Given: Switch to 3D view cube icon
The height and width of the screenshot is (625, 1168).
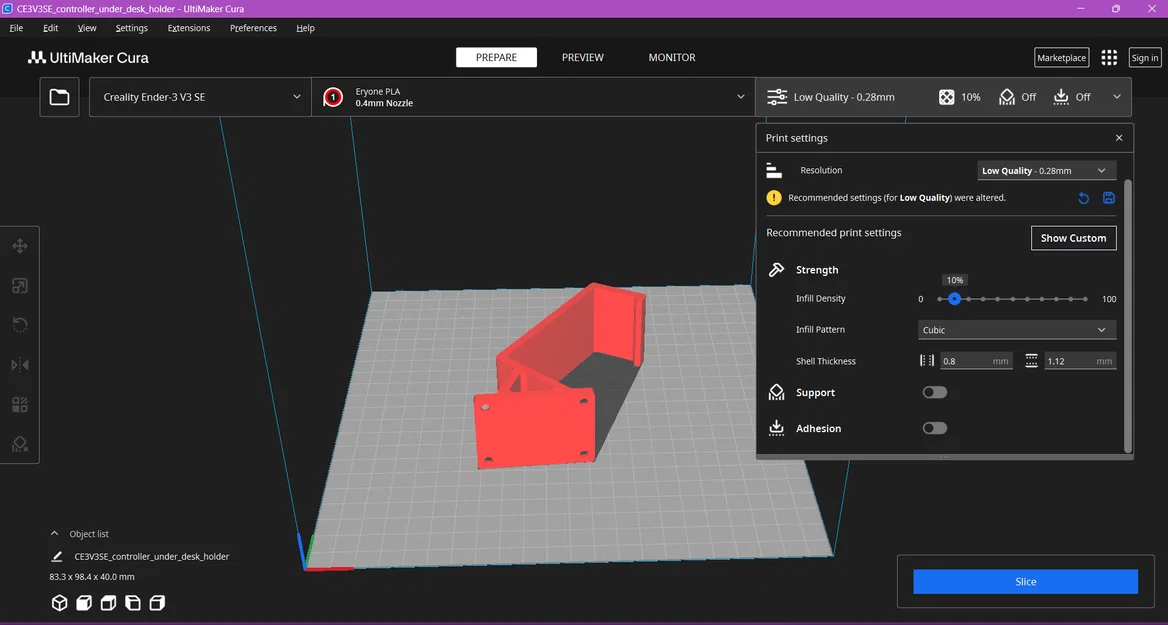Looking at the screenshot, I should tap(60, 603).
